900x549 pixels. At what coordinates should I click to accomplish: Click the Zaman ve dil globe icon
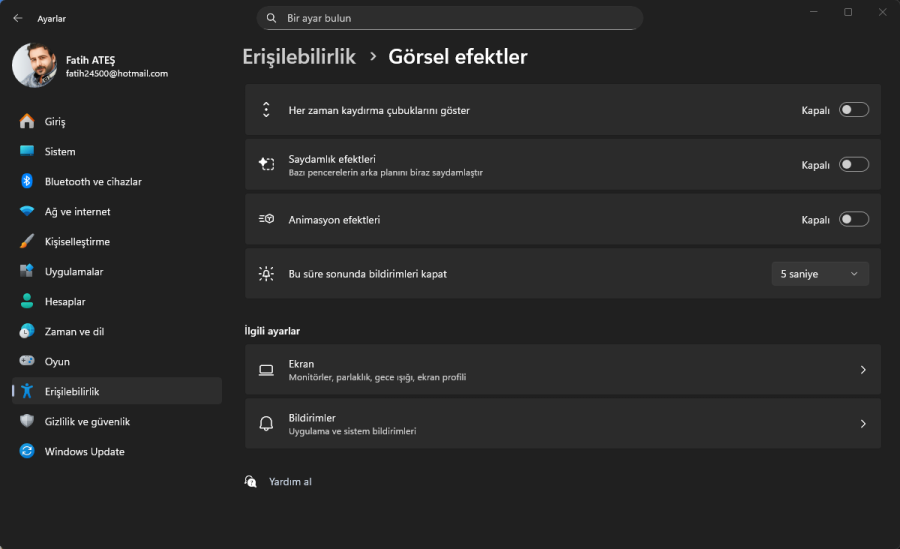(x=27, y=331)
